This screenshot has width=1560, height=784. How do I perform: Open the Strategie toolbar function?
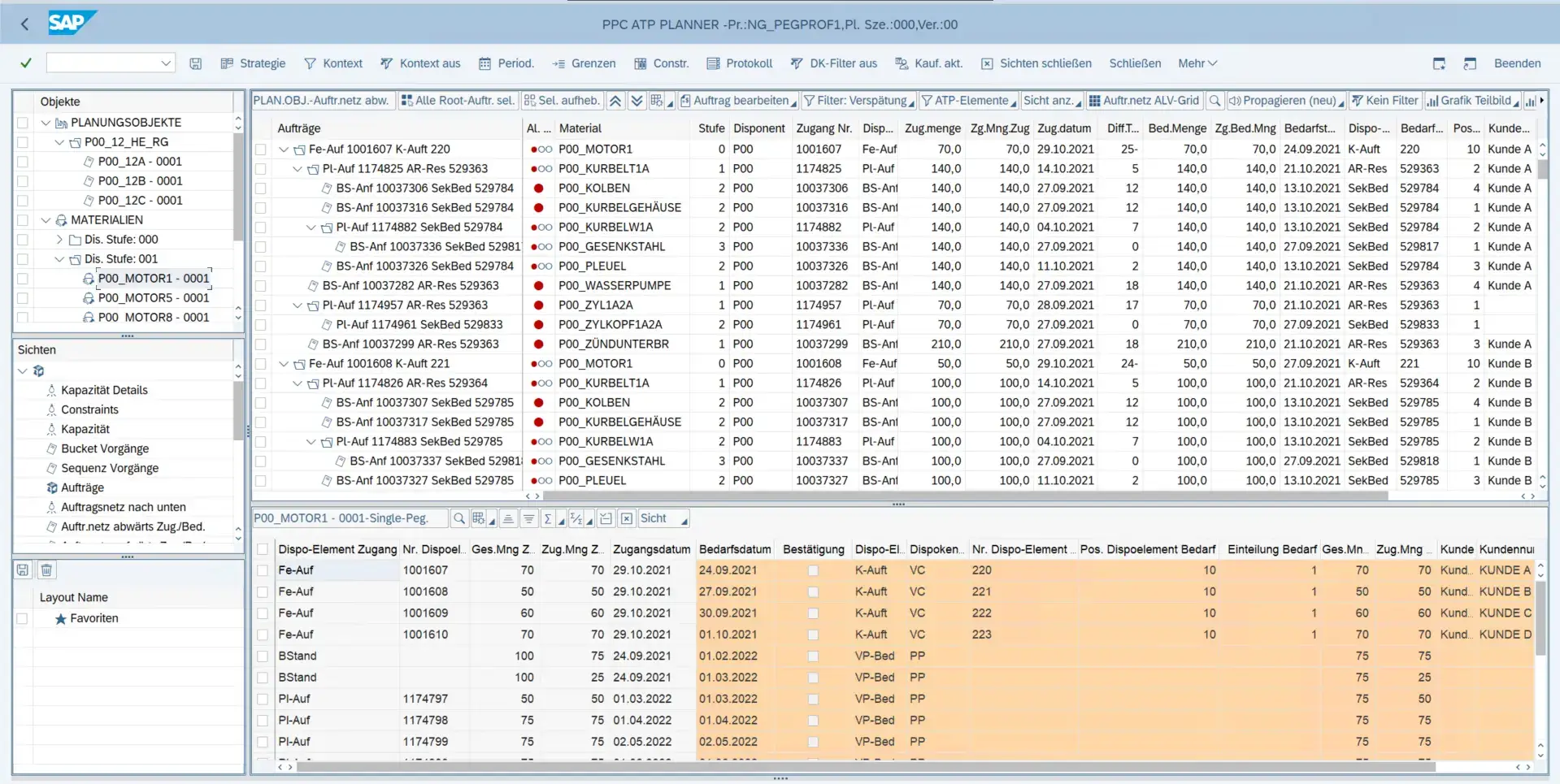(254, 63)
